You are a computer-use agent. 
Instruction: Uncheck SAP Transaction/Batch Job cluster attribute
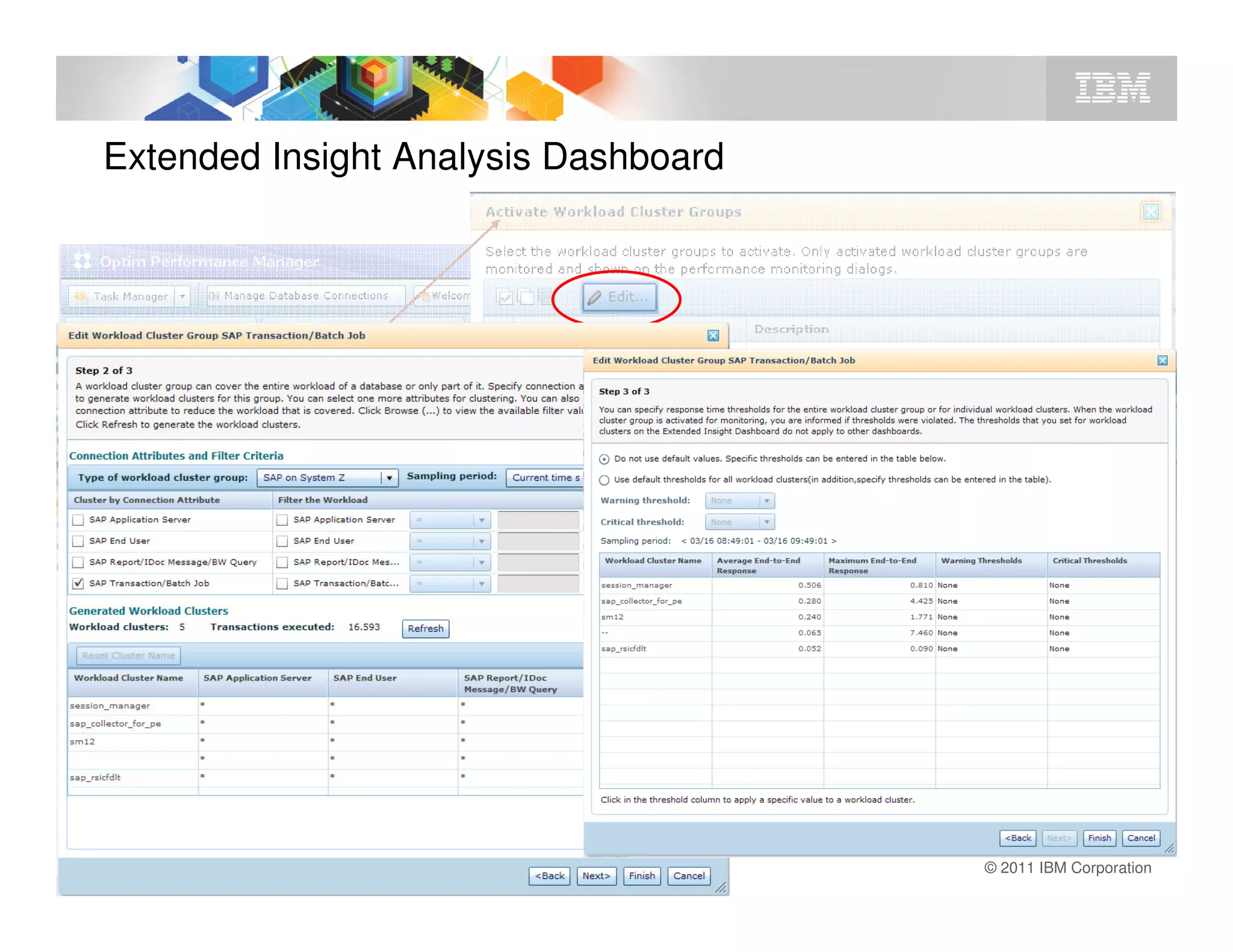click(78, 583)
